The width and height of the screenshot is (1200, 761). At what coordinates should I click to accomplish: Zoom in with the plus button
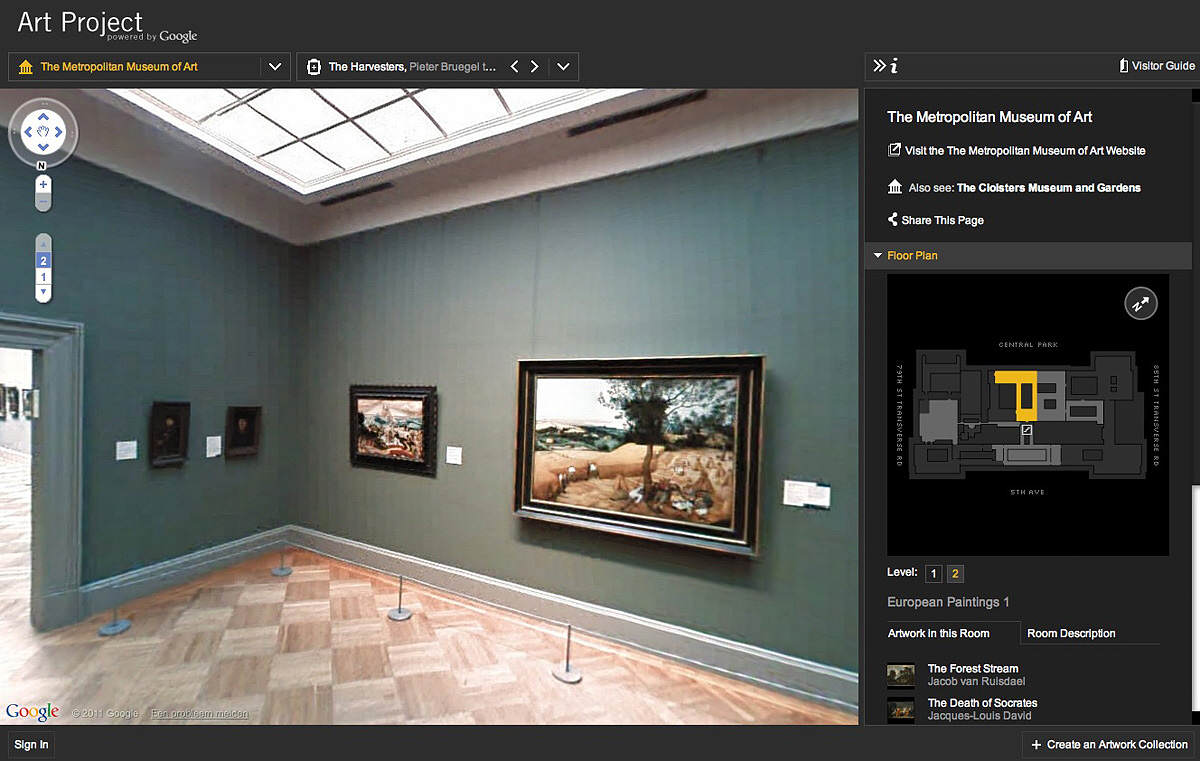pos(43,185)
